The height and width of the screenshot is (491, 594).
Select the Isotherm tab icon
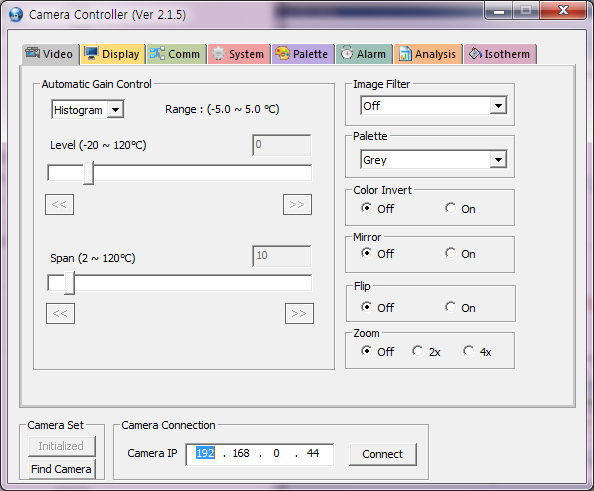[x=475, y=53]
